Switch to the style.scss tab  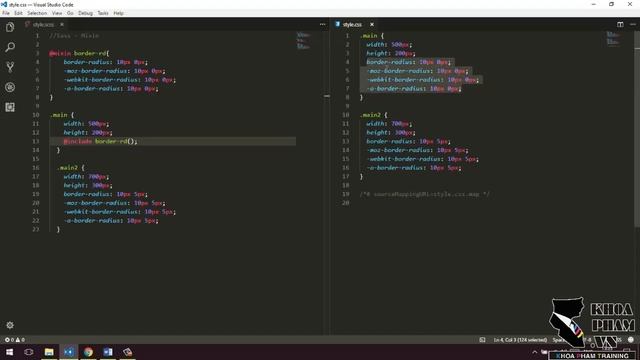point(43,24)
